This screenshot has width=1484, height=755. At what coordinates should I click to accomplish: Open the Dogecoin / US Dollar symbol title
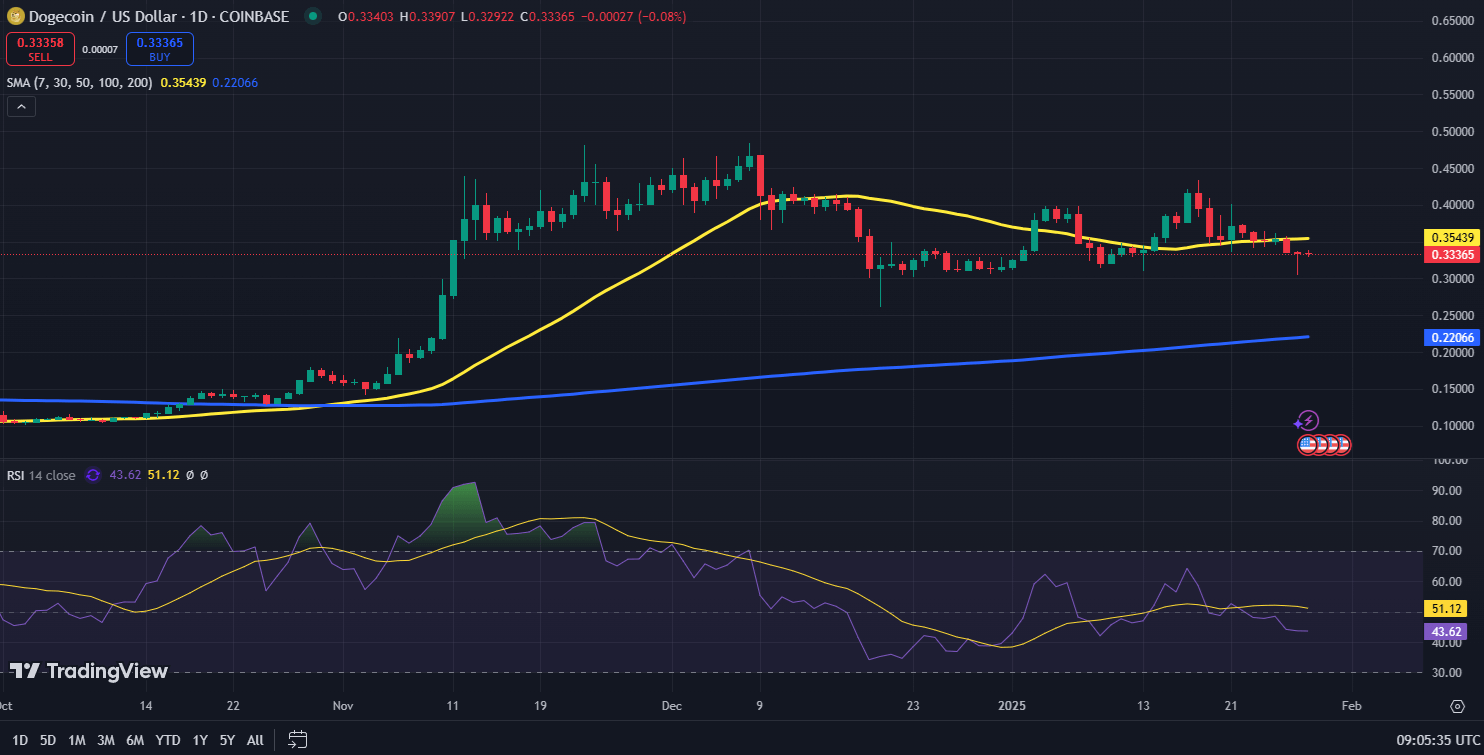tap(160, 16)
